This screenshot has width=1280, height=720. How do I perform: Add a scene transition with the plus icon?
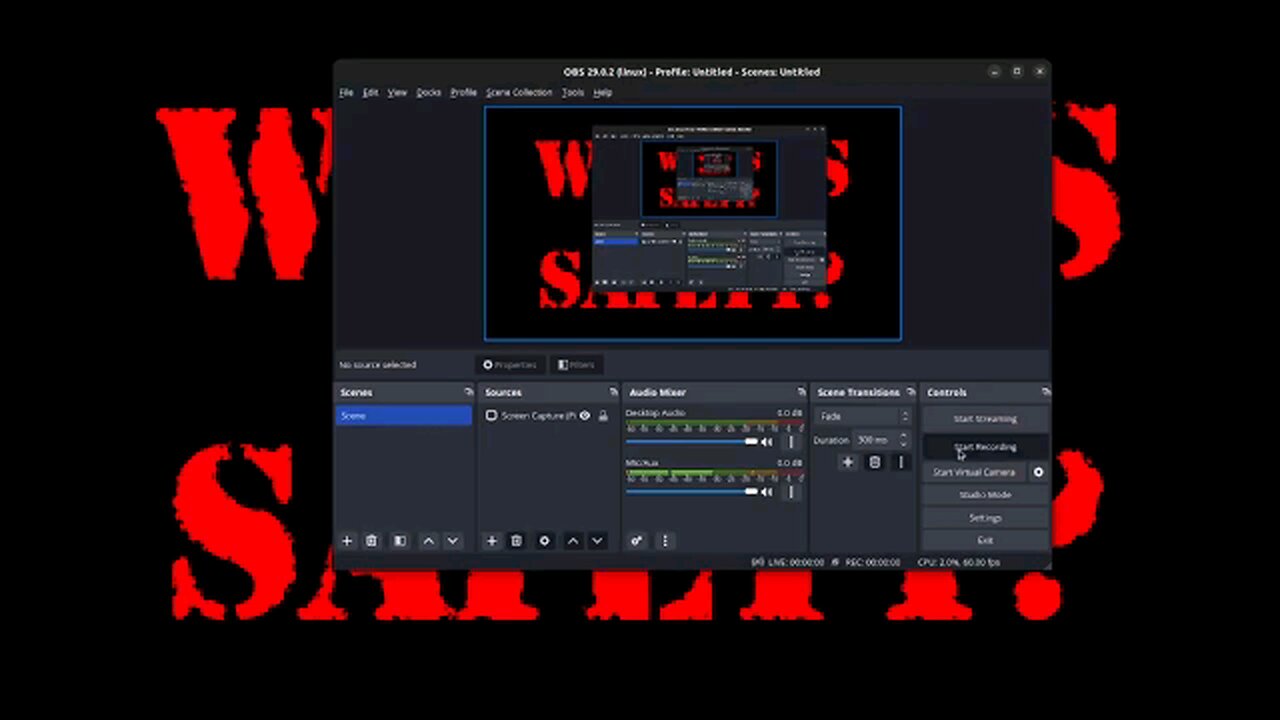[x=848, y=462]
